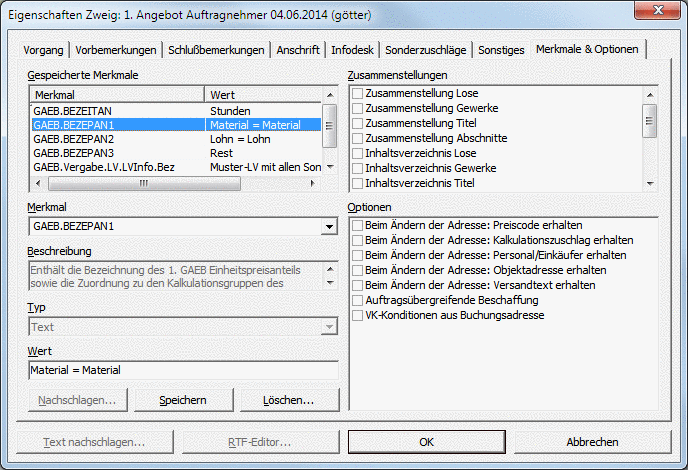The width and height of the screenshot is (688, 470).
Task: Toggle Zusammenstellung Abschnitte checkbox
Action: (358, 138)
